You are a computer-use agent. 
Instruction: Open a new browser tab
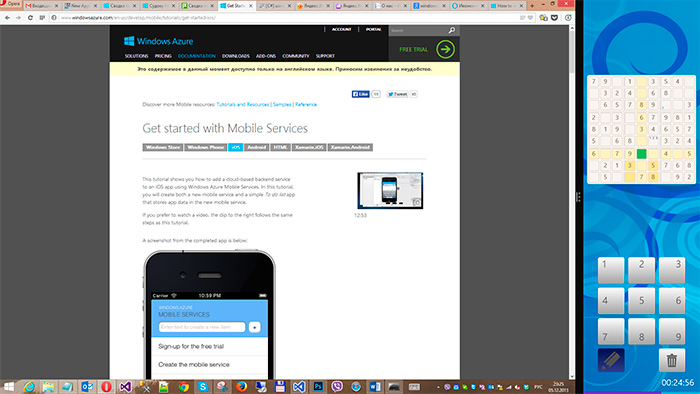[x=532, y=6]
